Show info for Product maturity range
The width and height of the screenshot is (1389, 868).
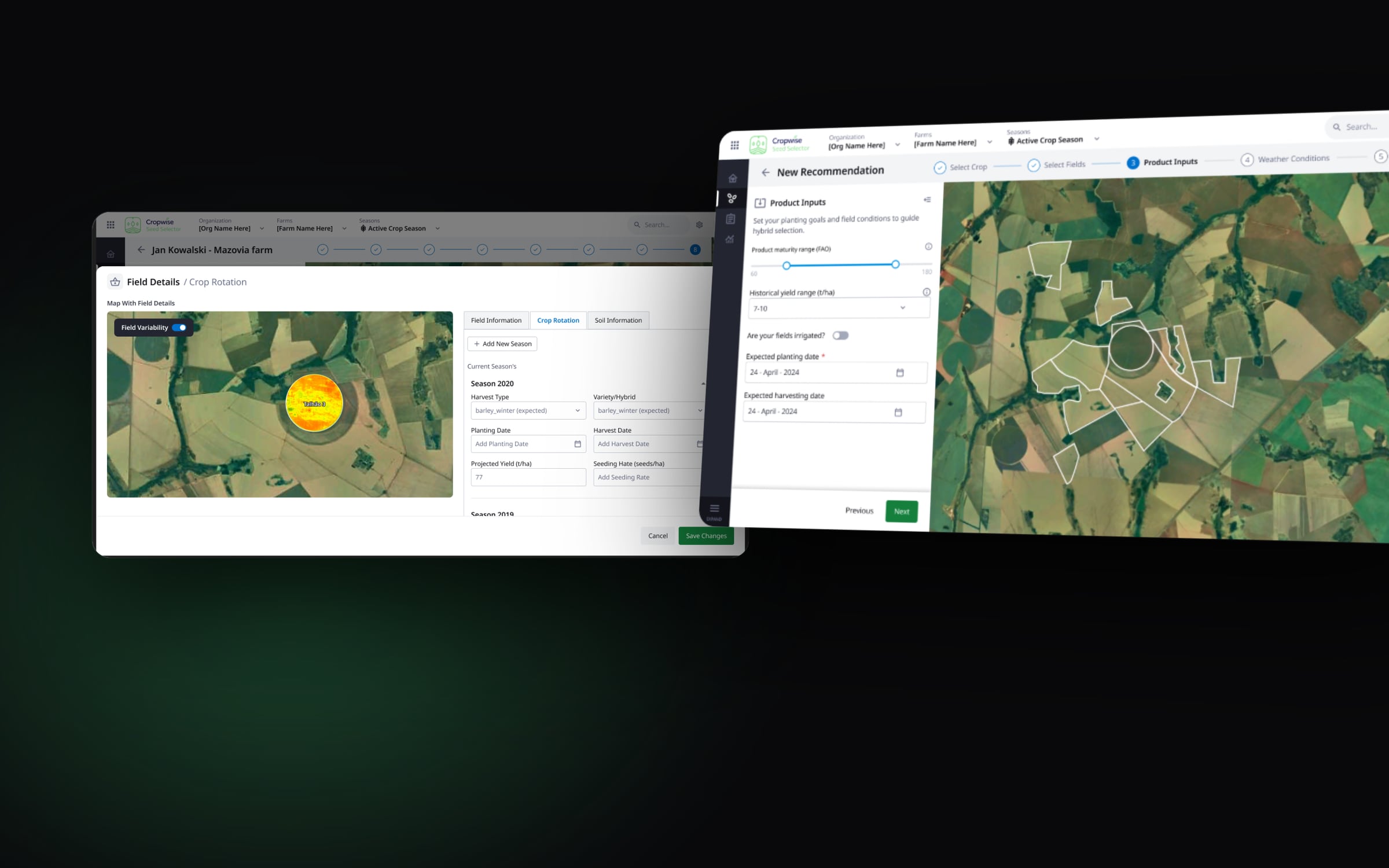928,247
